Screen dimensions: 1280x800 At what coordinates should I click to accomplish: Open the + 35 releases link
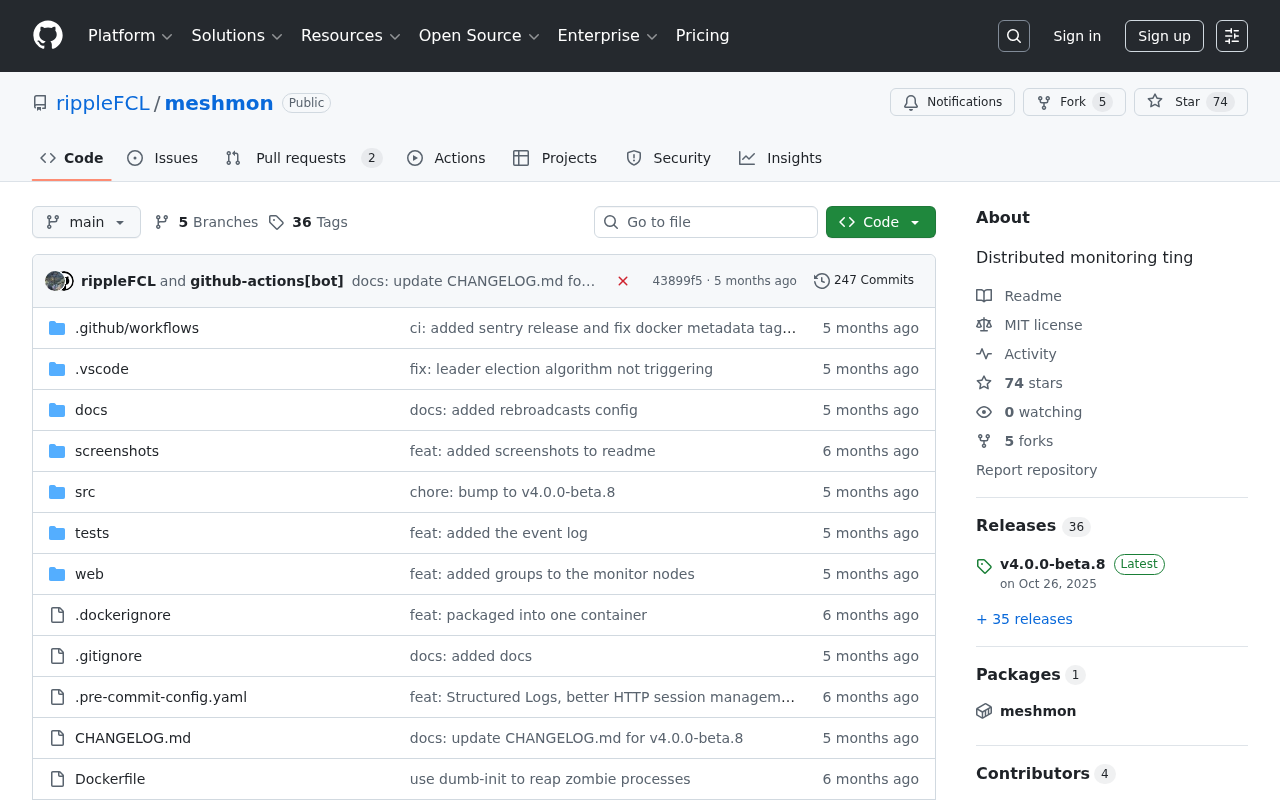[x=1024, y=619]
